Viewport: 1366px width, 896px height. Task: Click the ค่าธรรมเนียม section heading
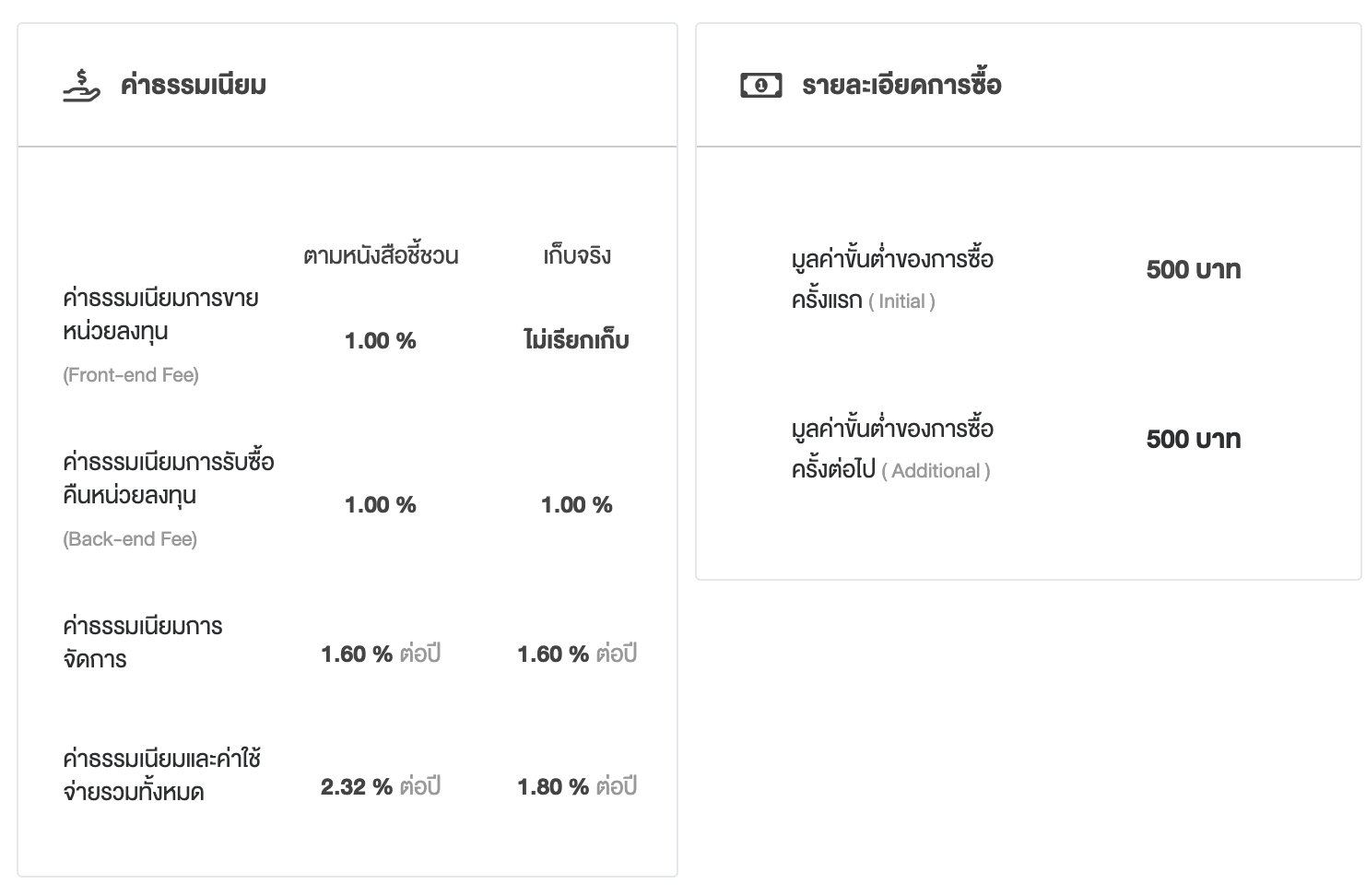point(194,86)
